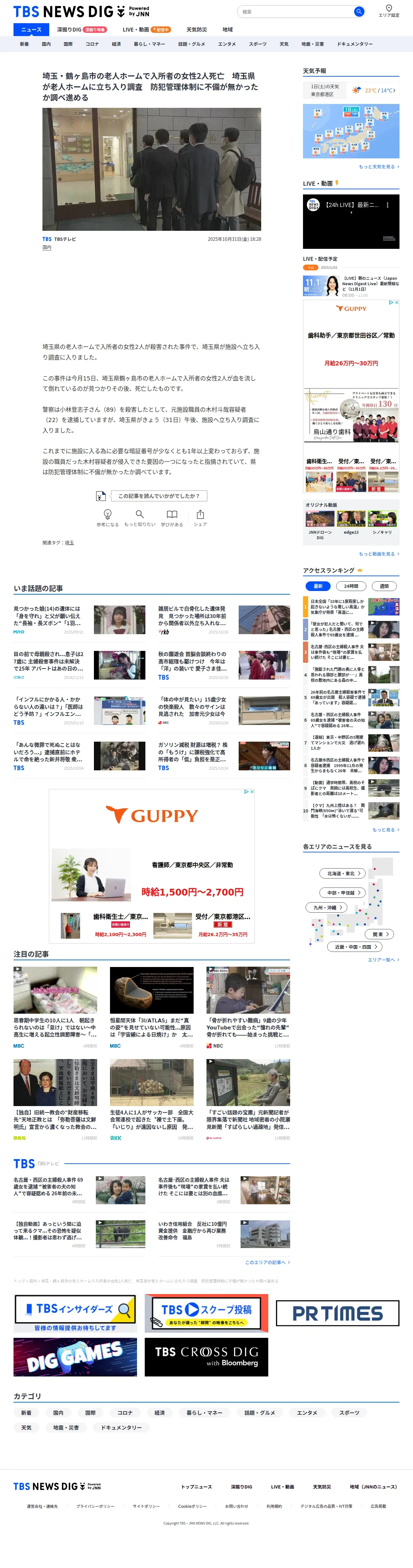The height and width of the screenshot is (1568, 413).
Task: Select 北海道・東北 region button
Action: 343,873
